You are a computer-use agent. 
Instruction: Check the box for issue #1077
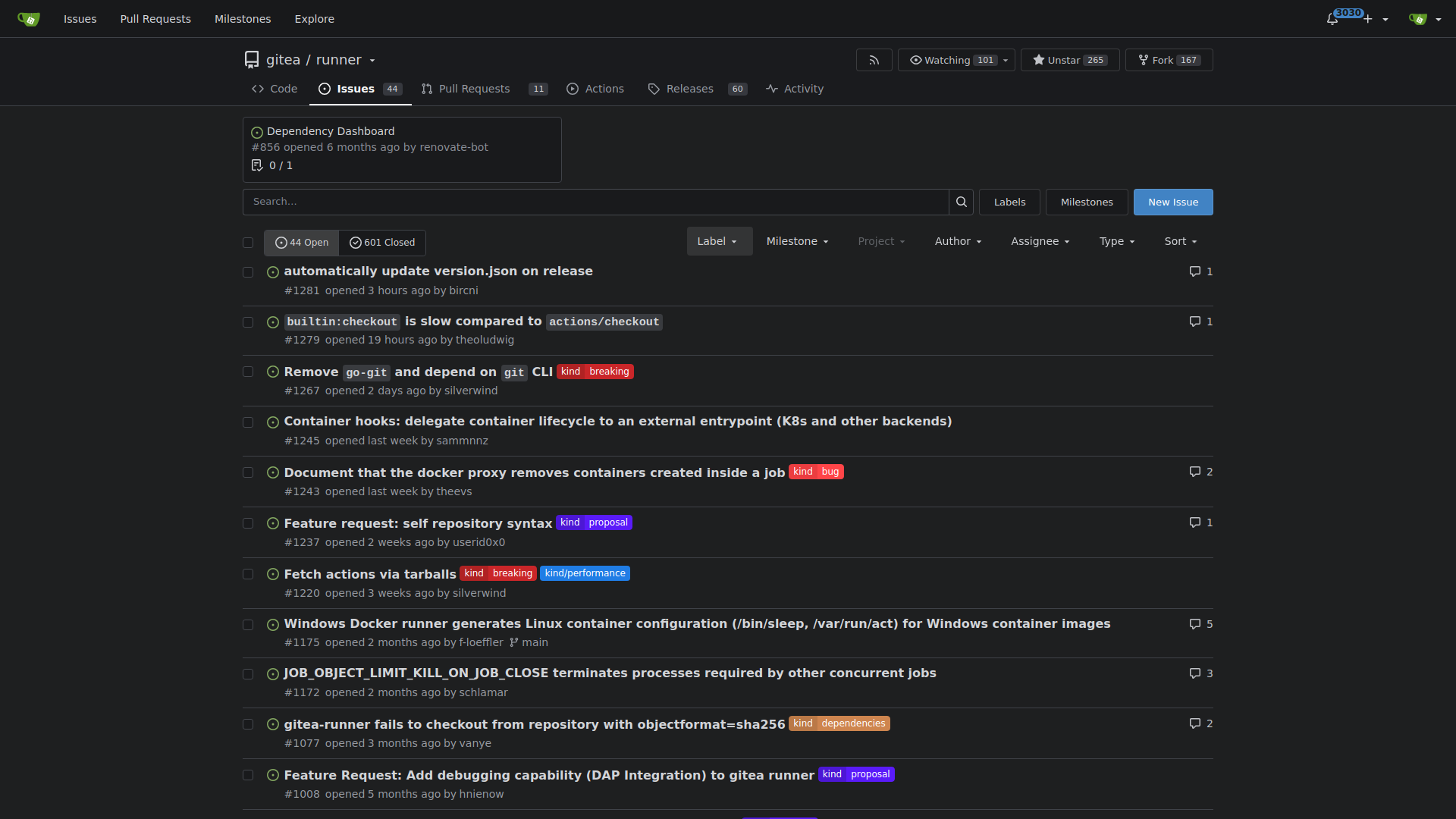(248, 724)
